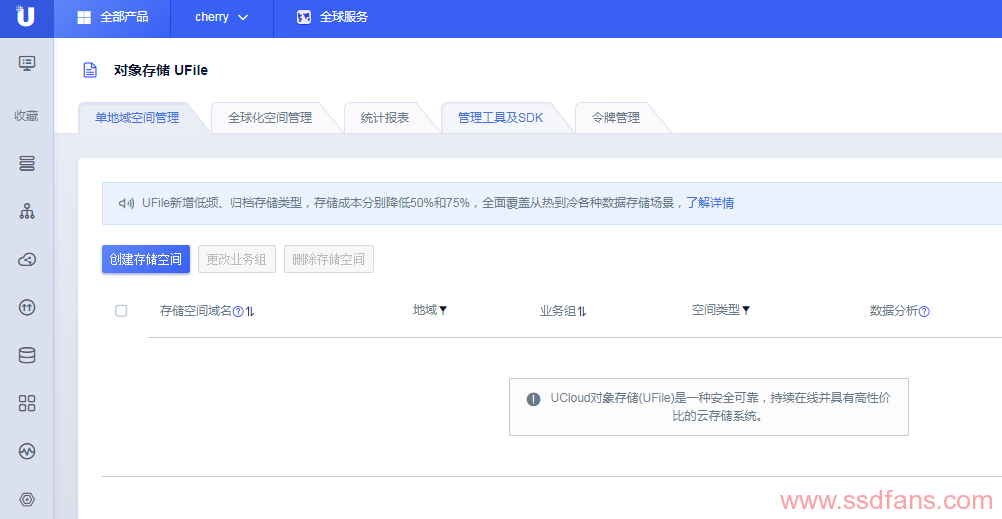This screenshot has height=519, width=1002.
Task: Click the 全球服务 globe icon
Action: pyautogui.click(x=304, y=17)
